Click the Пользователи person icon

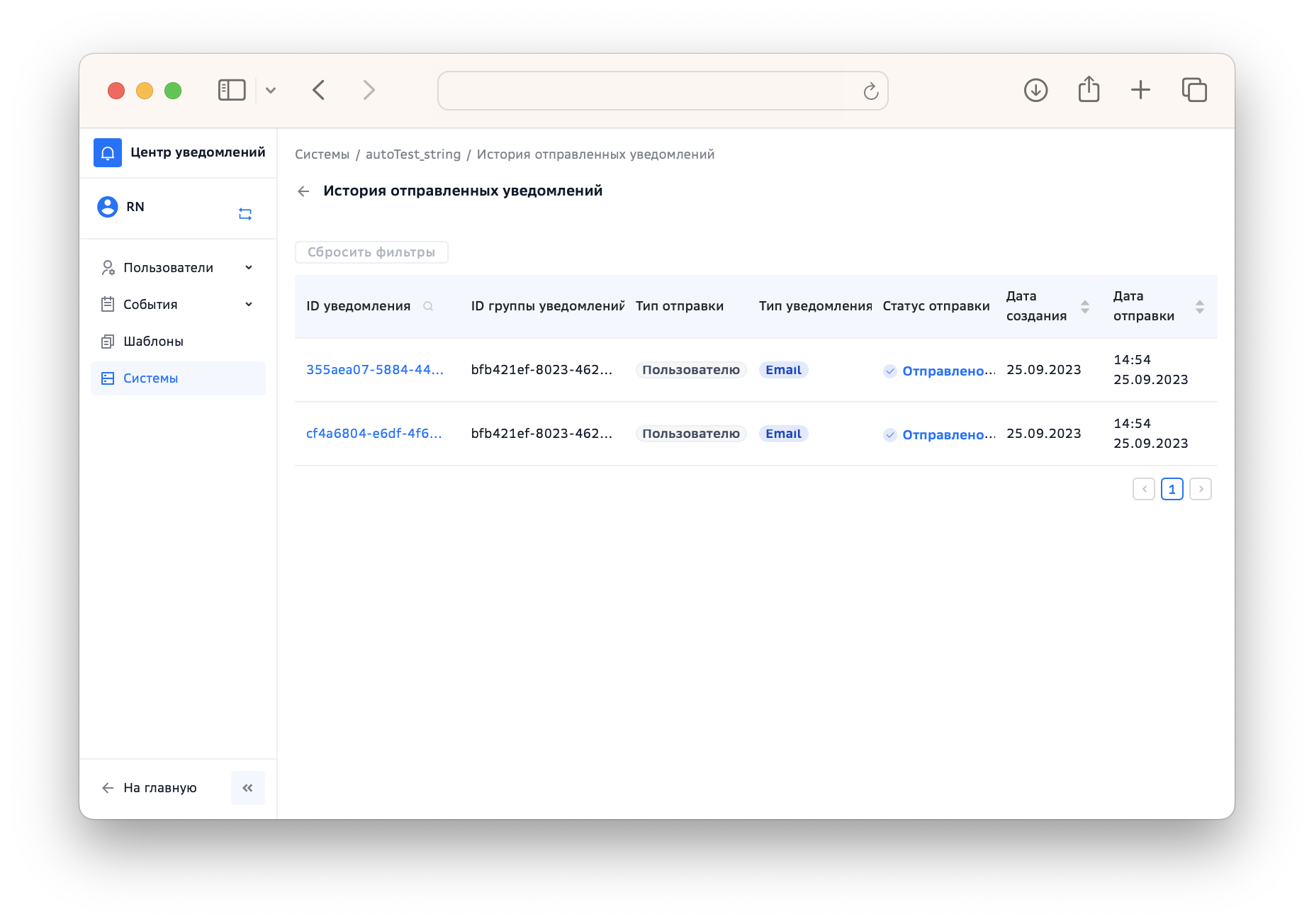[108, 268]
